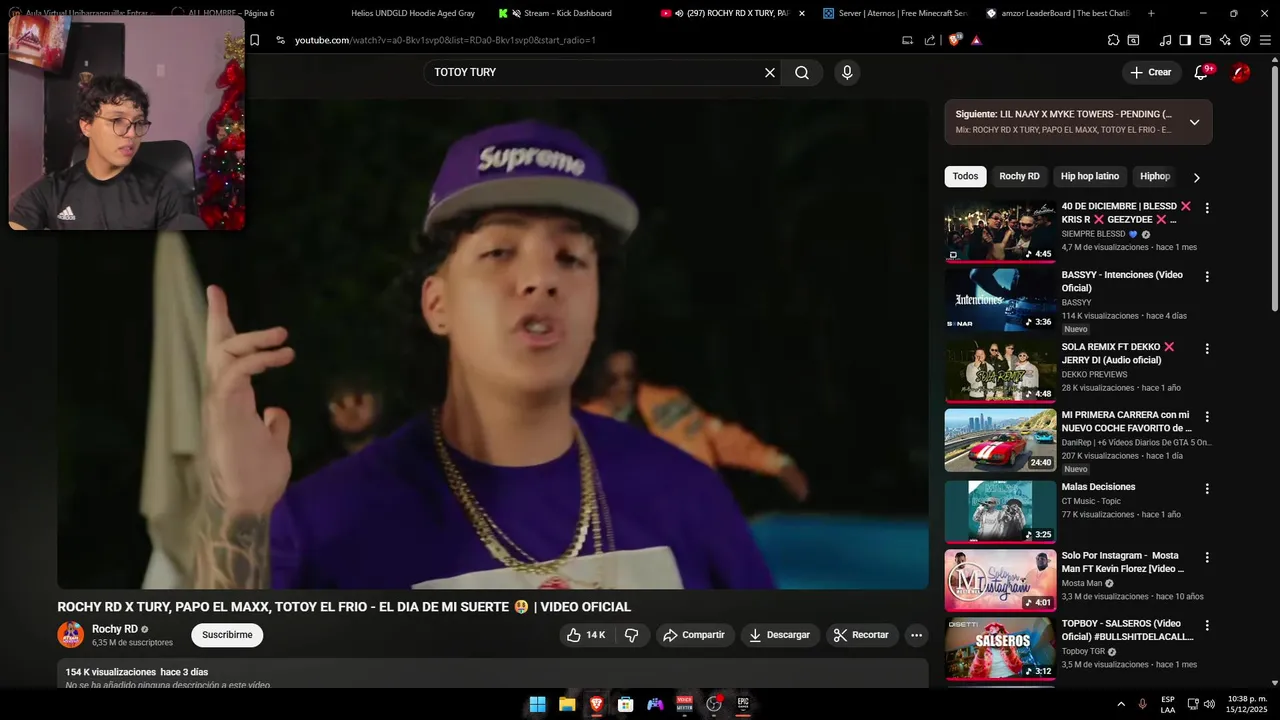Start voice search with the microphone icon
1280x720 pixels.
pyautogui.click(x=847, y=72)
